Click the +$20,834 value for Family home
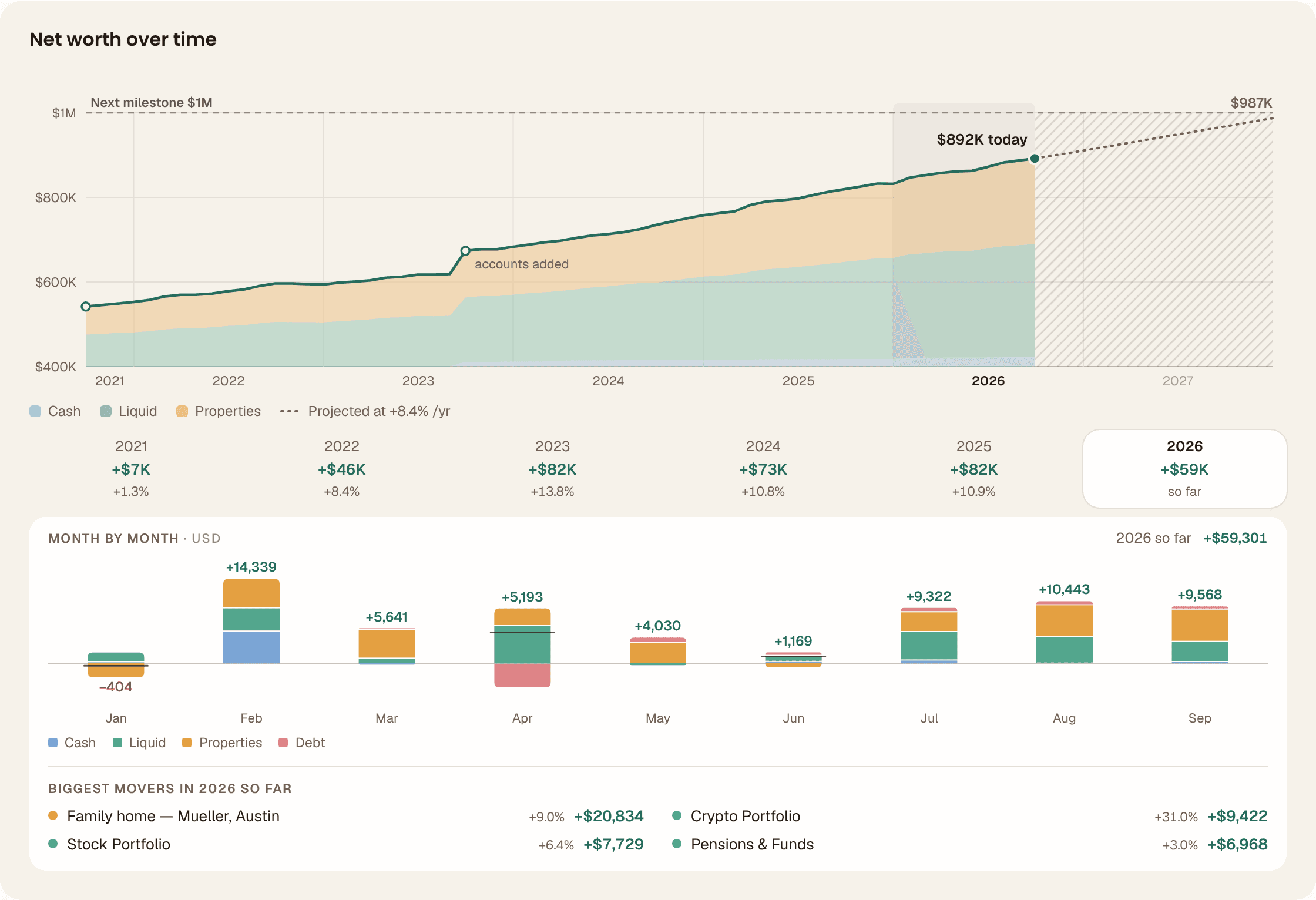 pyautogui.click(x=609, y=816)
